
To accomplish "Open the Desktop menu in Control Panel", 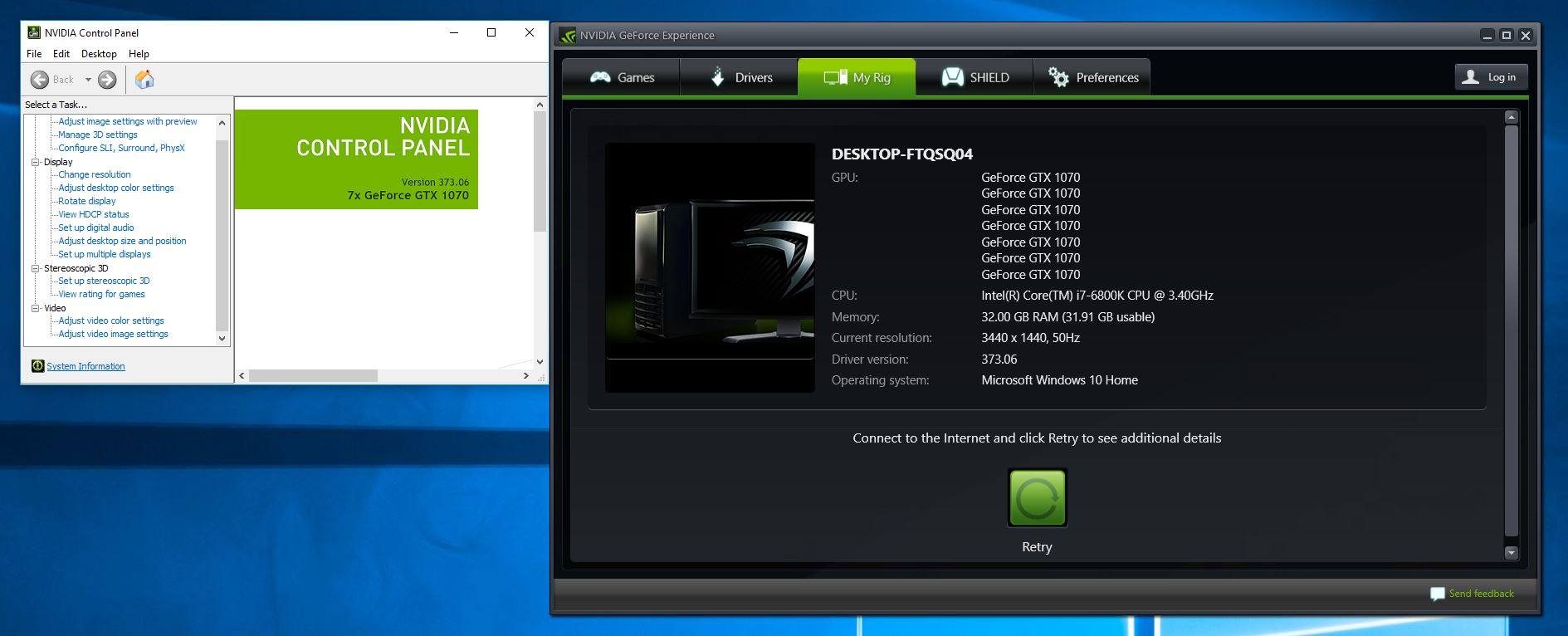I will coord(99,54).
